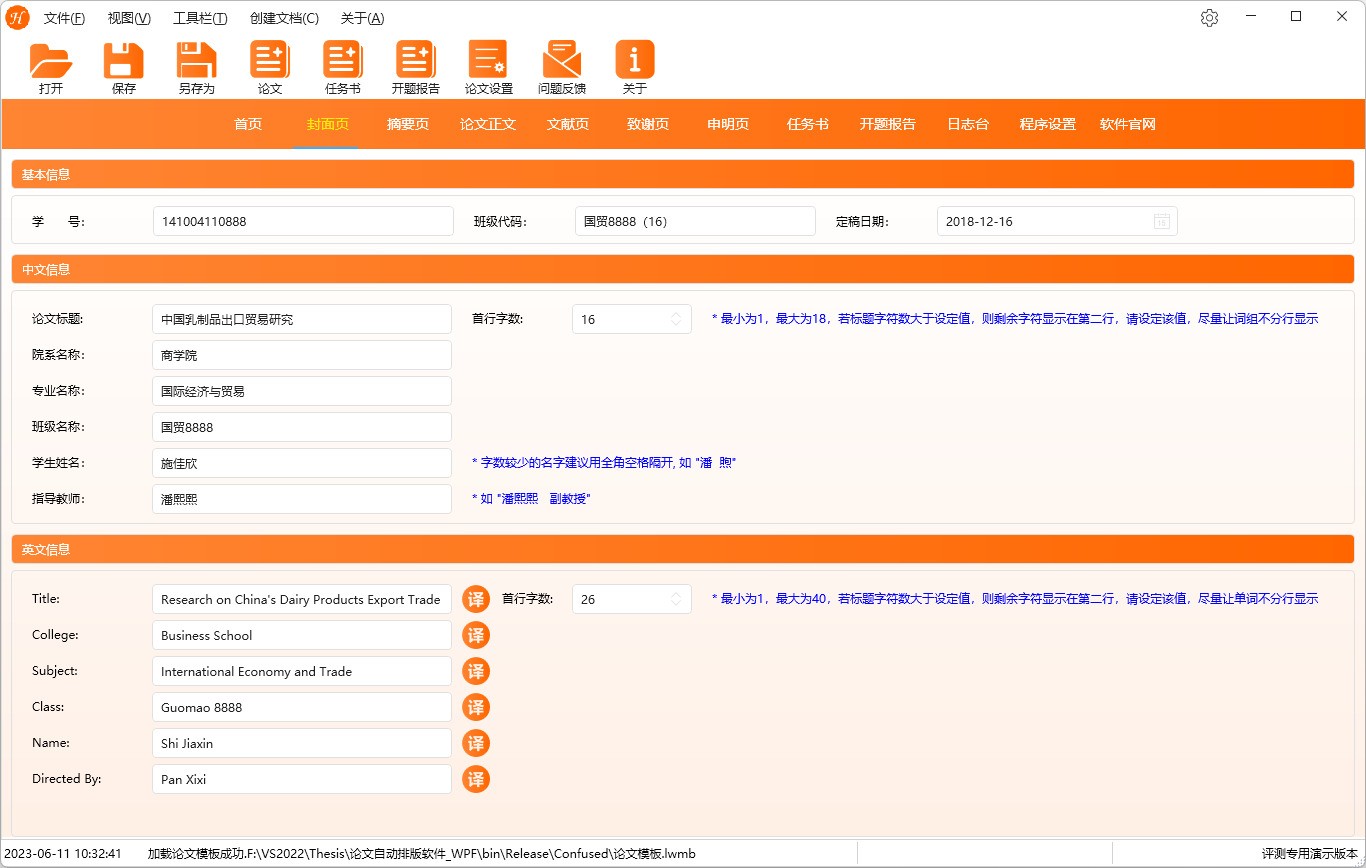Click the 关于 info icon

pyautogui.click(x=634, y=63)
